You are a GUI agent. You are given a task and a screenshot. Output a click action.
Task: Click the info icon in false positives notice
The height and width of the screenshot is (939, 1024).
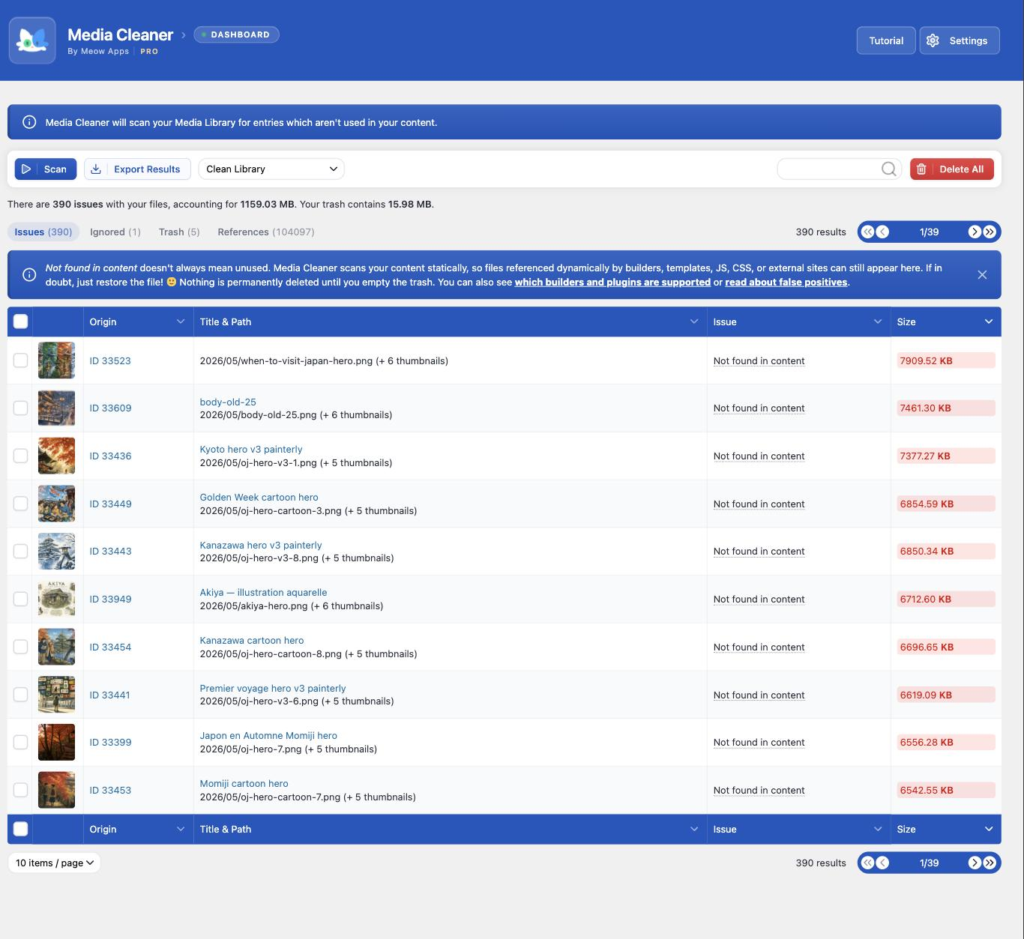point(29,275)
